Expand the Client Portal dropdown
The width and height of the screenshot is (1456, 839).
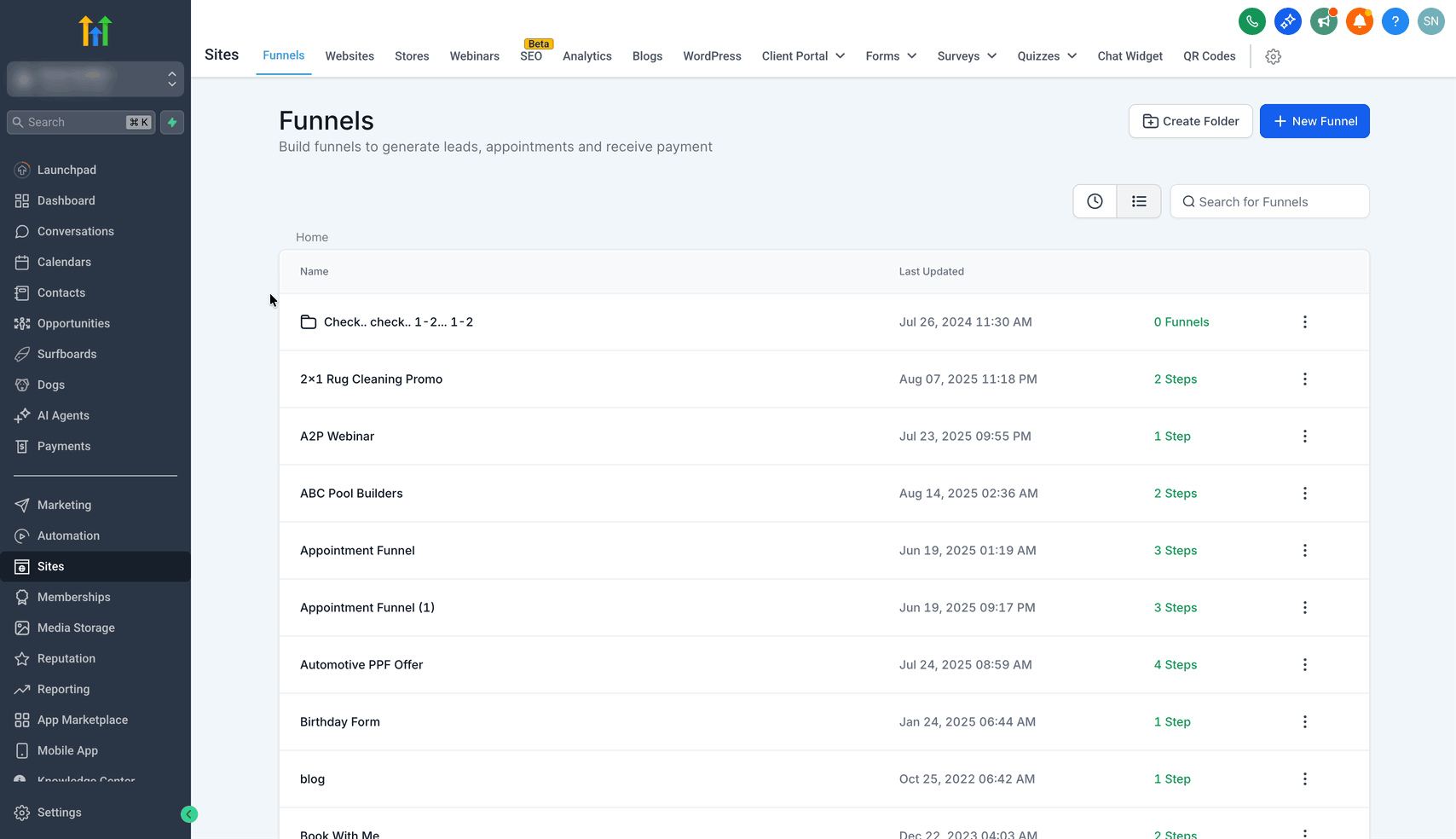(x=803, y=56)
